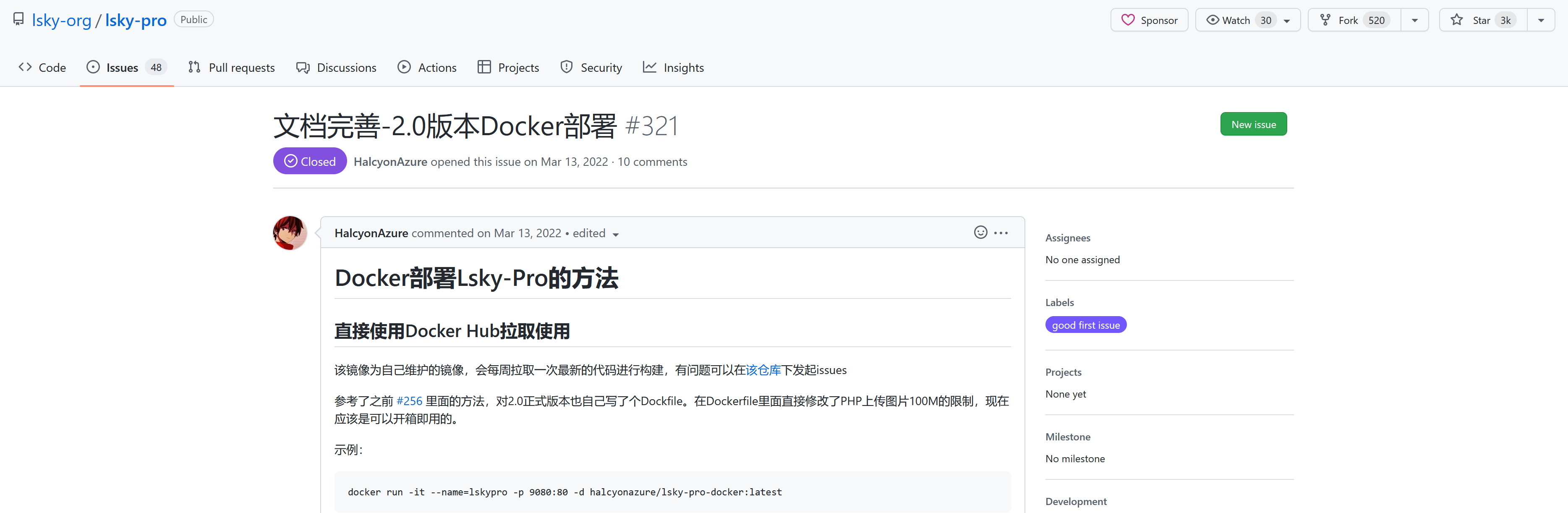Click the Public visibility badge
Screen dimensions: 1568x513
[193, 19]
